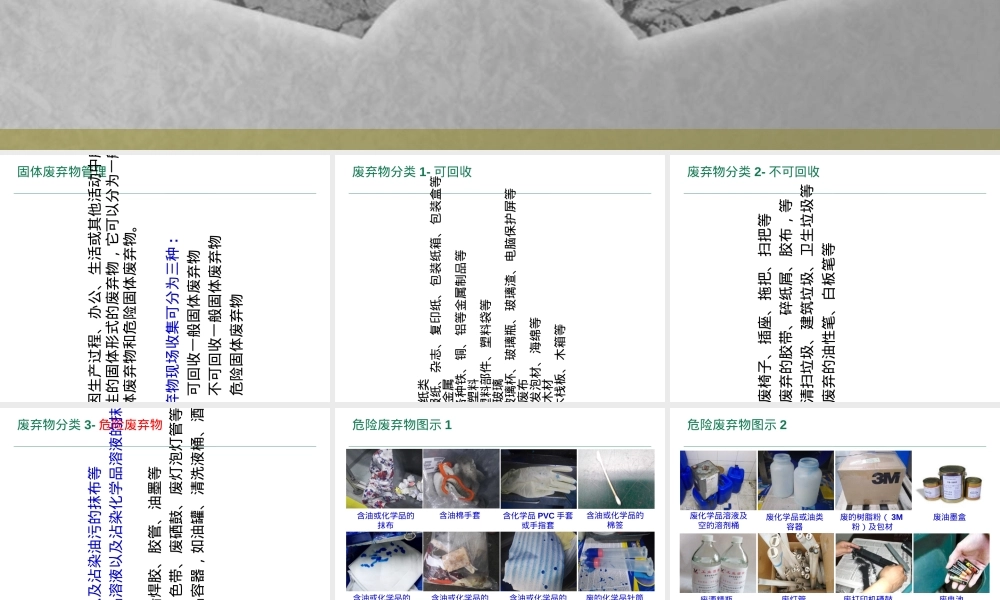1000x600 pixels.
Task: Click rotated line containing 废灯泡灯管等
Action: pyautogui.click(x=176, y=503)
